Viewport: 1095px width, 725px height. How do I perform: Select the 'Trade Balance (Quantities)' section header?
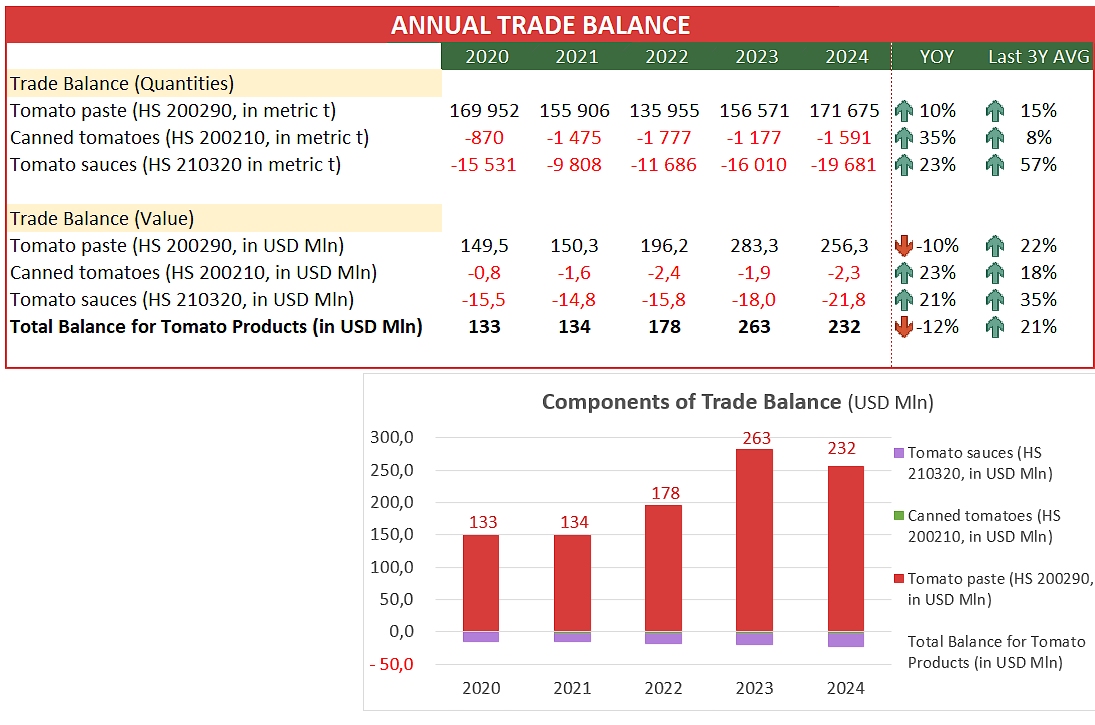[x=122, y=84]
